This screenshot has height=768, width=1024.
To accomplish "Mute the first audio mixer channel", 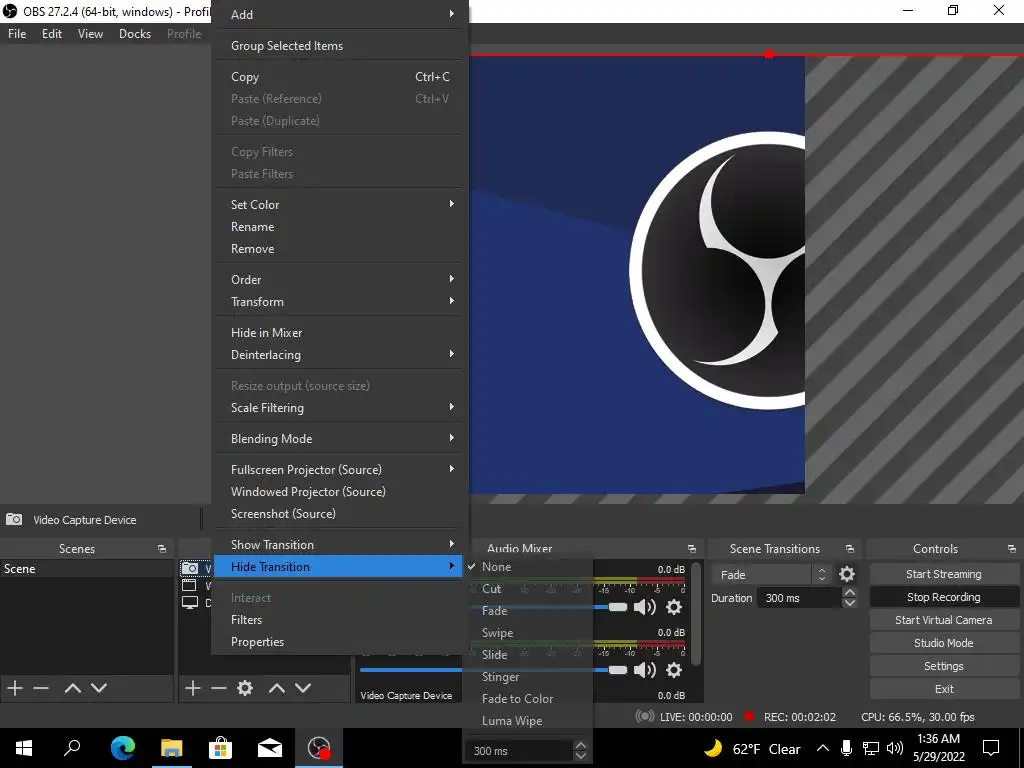I will coord(645,607).
